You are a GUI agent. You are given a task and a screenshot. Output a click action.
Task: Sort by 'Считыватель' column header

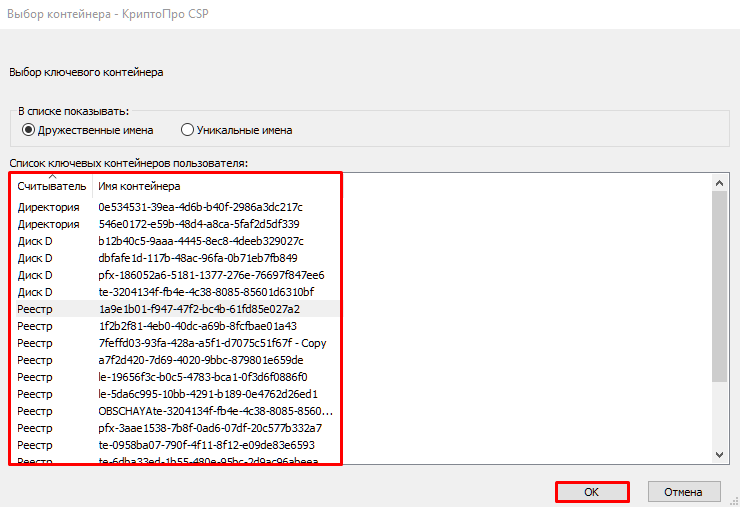tap(51, 186)
